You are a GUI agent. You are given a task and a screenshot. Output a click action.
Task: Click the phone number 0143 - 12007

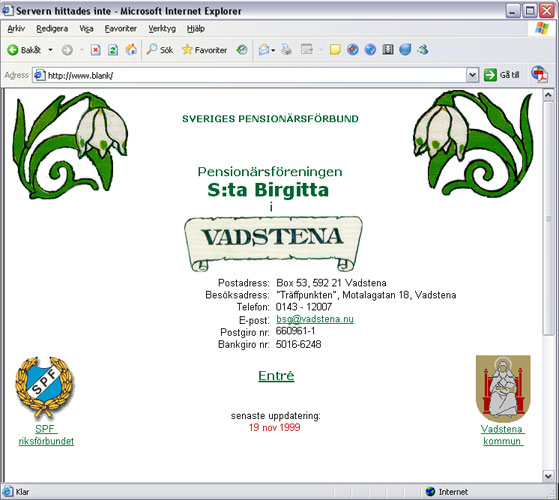304,307
